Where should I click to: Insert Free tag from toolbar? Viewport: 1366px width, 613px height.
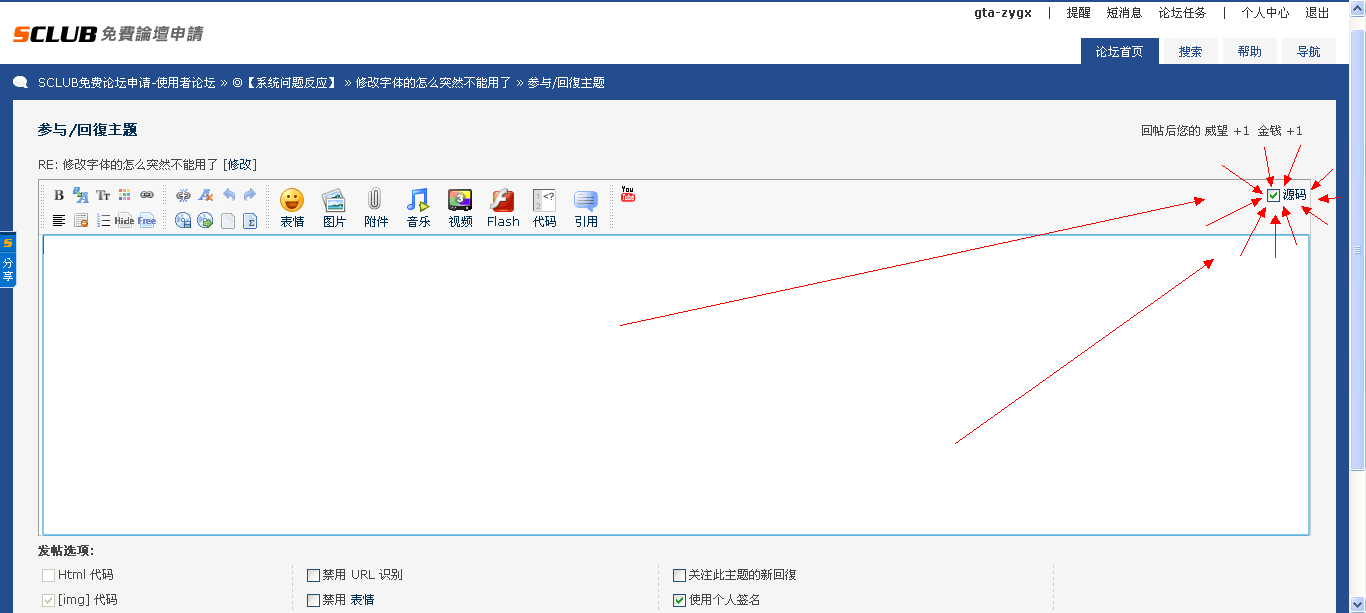tap(147, 221)
